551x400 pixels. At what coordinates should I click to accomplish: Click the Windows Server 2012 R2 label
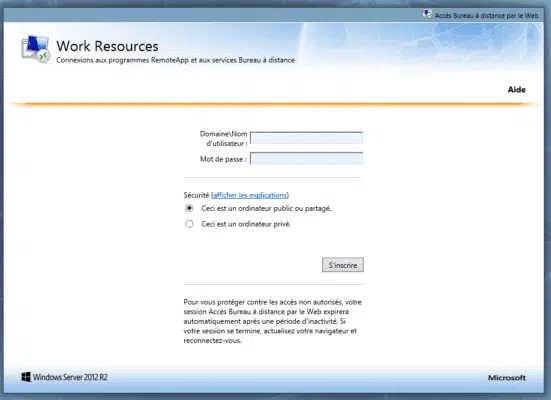point(70,377)
